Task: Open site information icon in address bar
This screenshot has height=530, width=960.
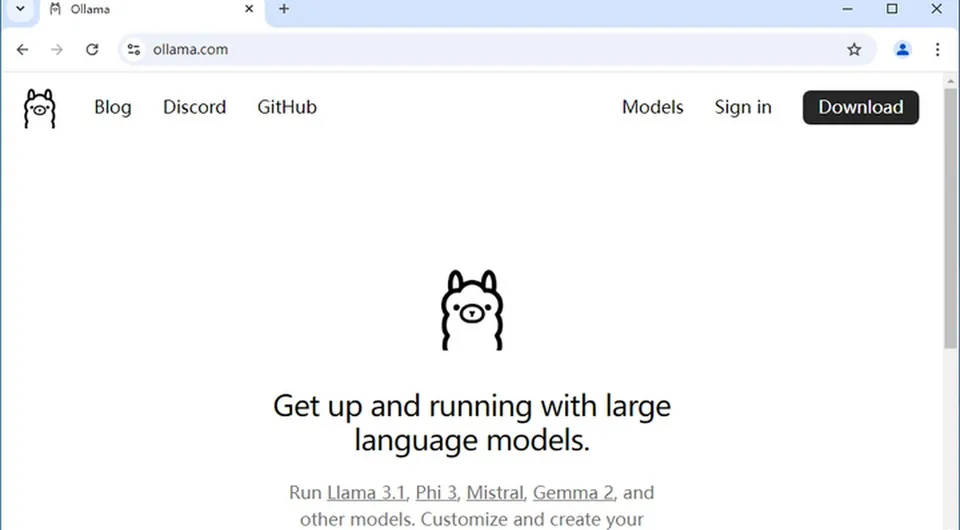Action: click(x=133, y=50)
